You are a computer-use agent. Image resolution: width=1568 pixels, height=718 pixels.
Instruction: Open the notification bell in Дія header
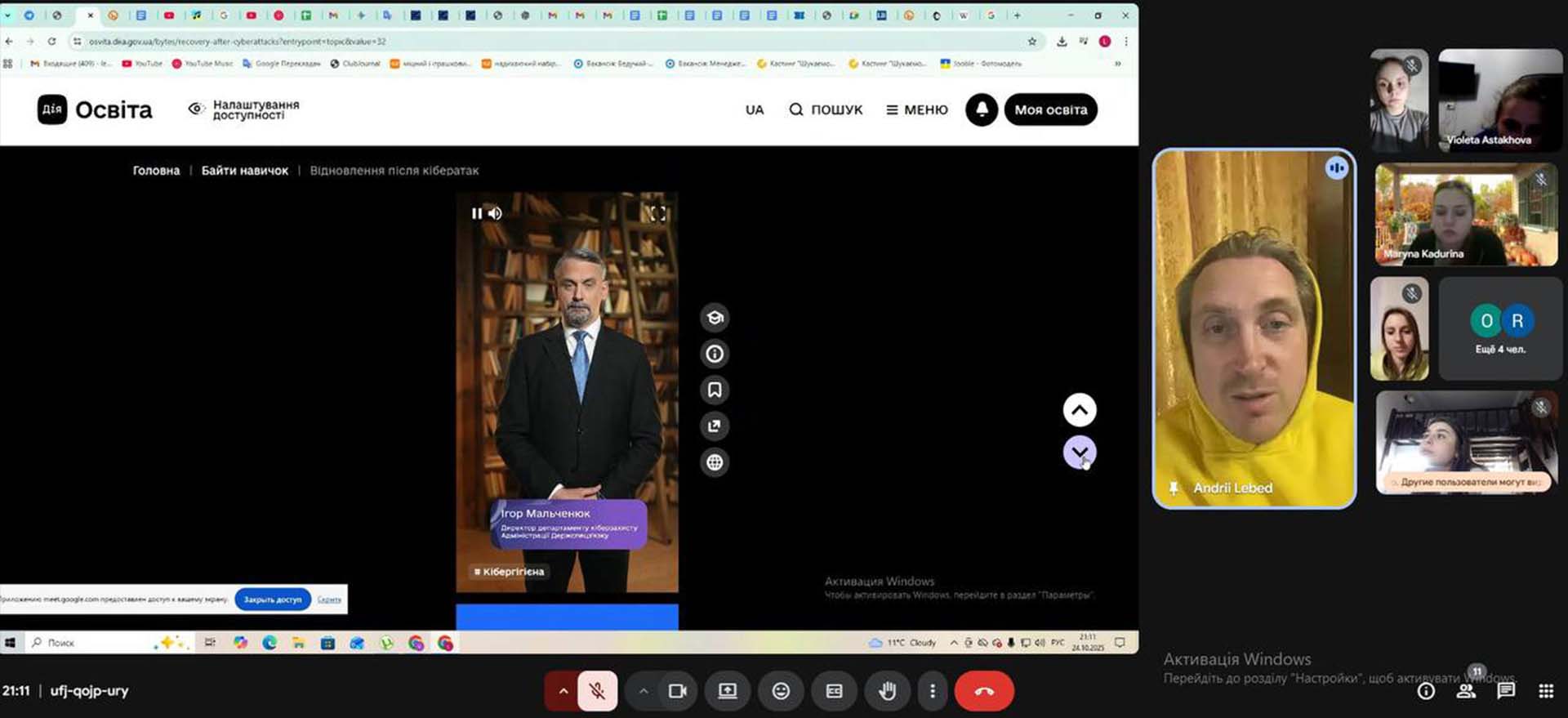[x=982, y=109]
